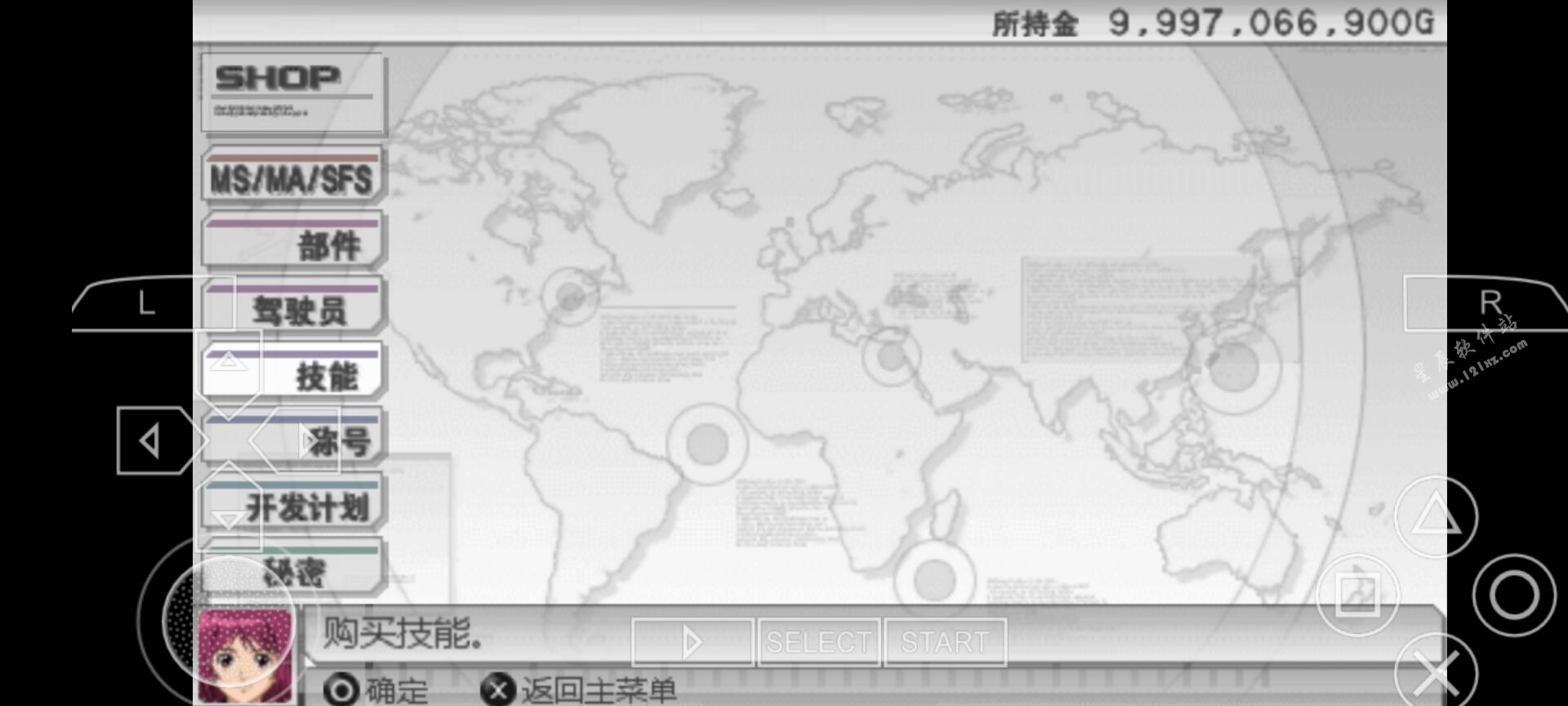The height and width of the screenshot is (706, 1568).
Task: Tap the SELECT overlay button
Action: coord(819,642)
